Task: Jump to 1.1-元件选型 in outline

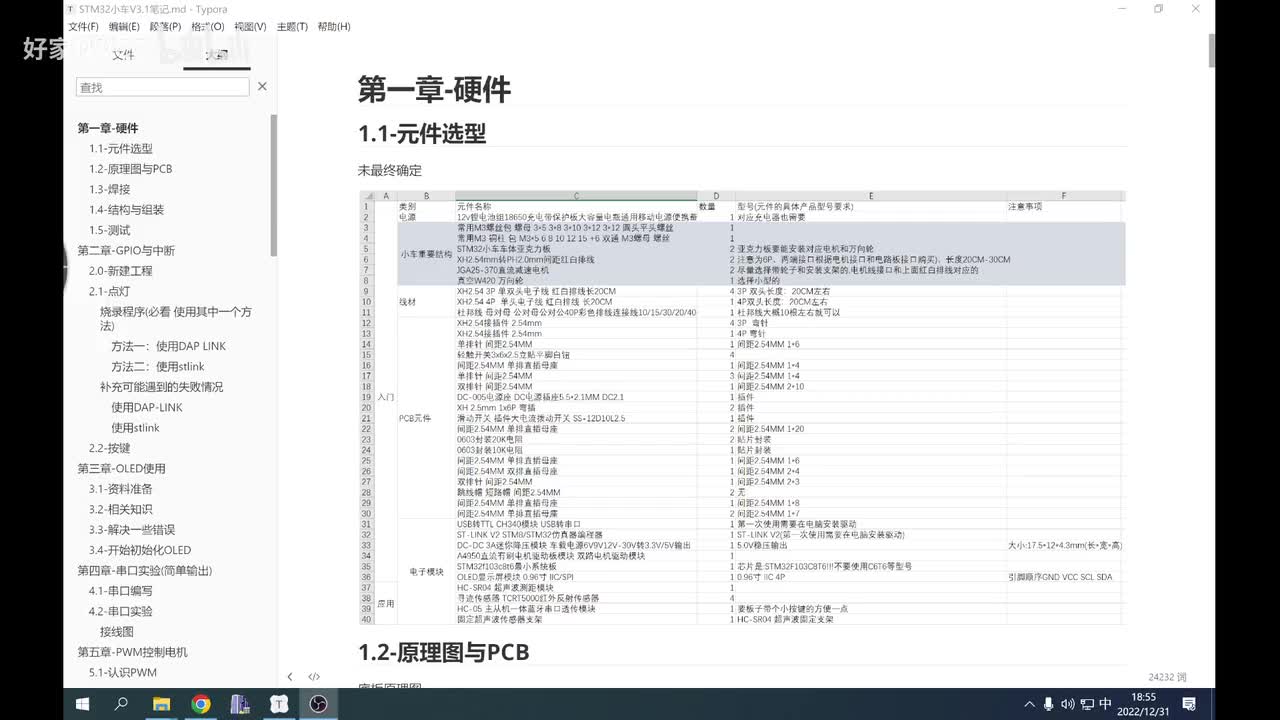Action: point(121,149)
